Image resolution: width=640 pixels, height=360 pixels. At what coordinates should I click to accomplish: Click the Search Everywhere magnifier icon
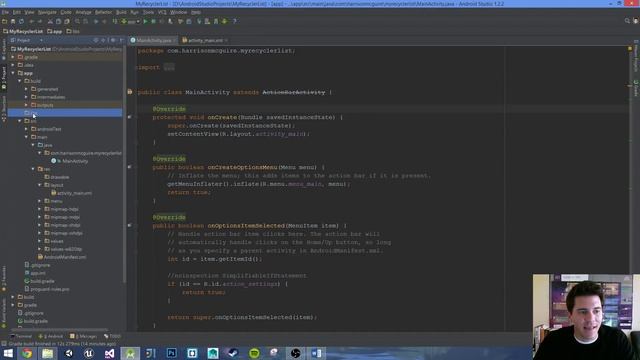point(627,21)
